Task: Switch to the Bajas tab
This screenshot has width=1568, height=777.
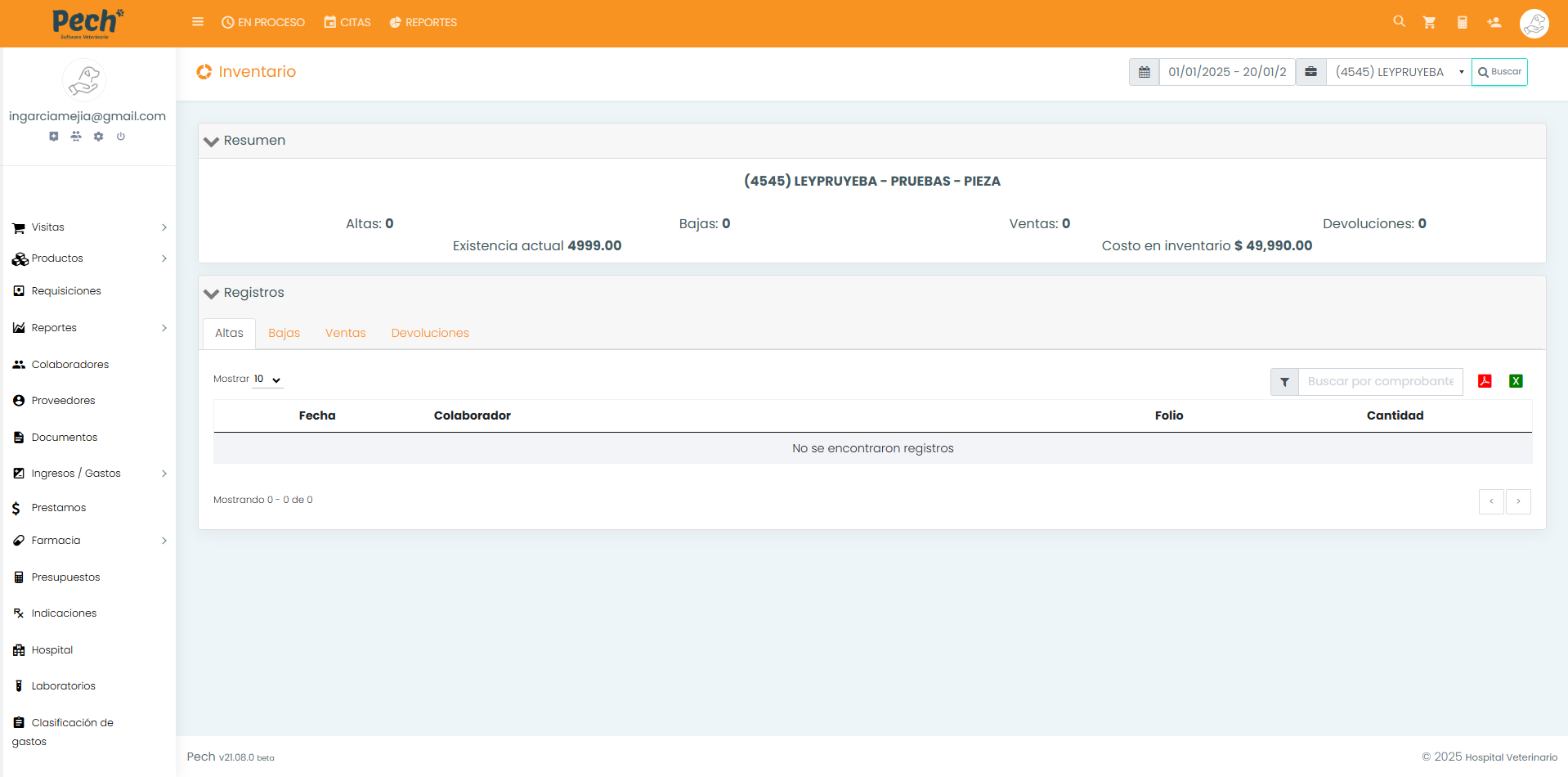Action: [x=284, y=333]
